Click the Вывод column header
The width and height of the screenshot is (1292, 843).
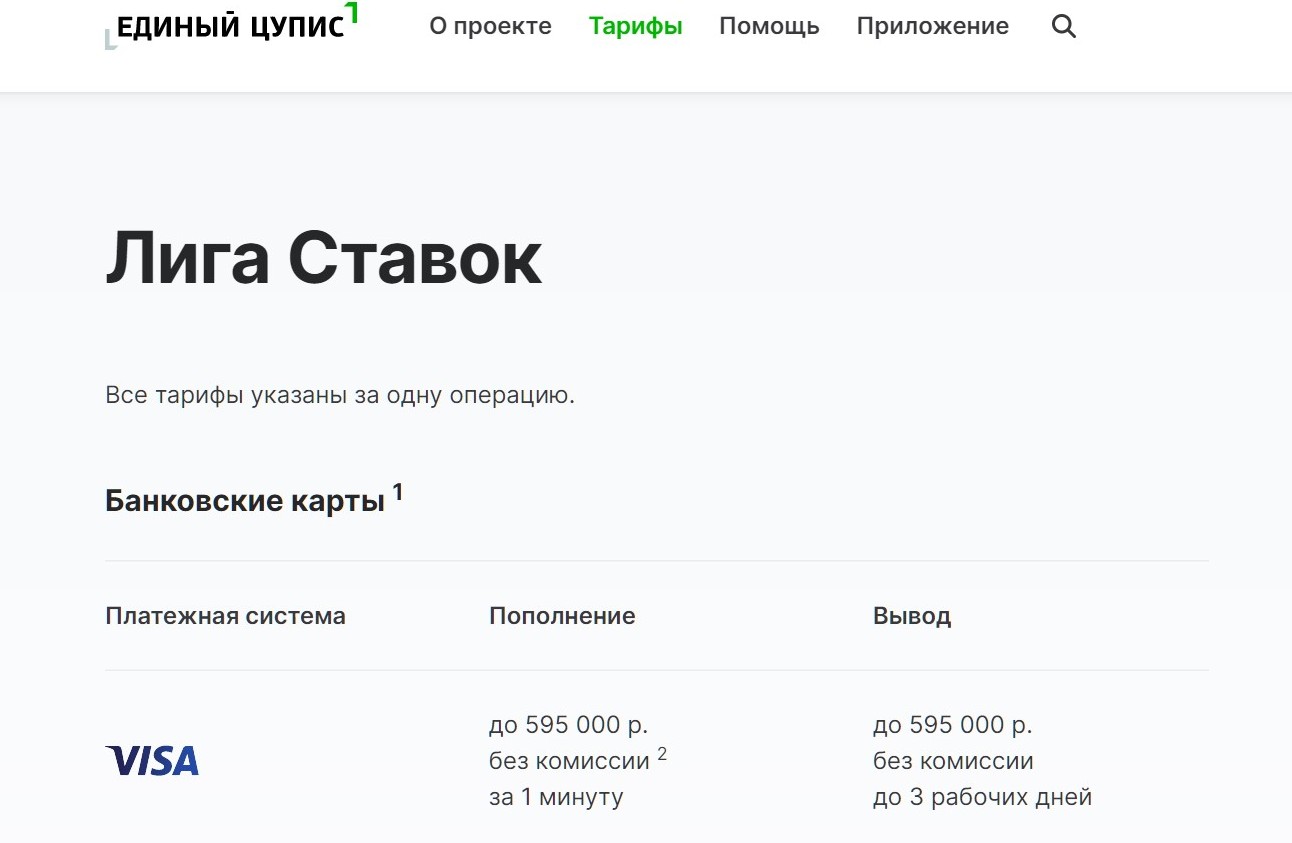pyautogui.click(x=912, y=616)
